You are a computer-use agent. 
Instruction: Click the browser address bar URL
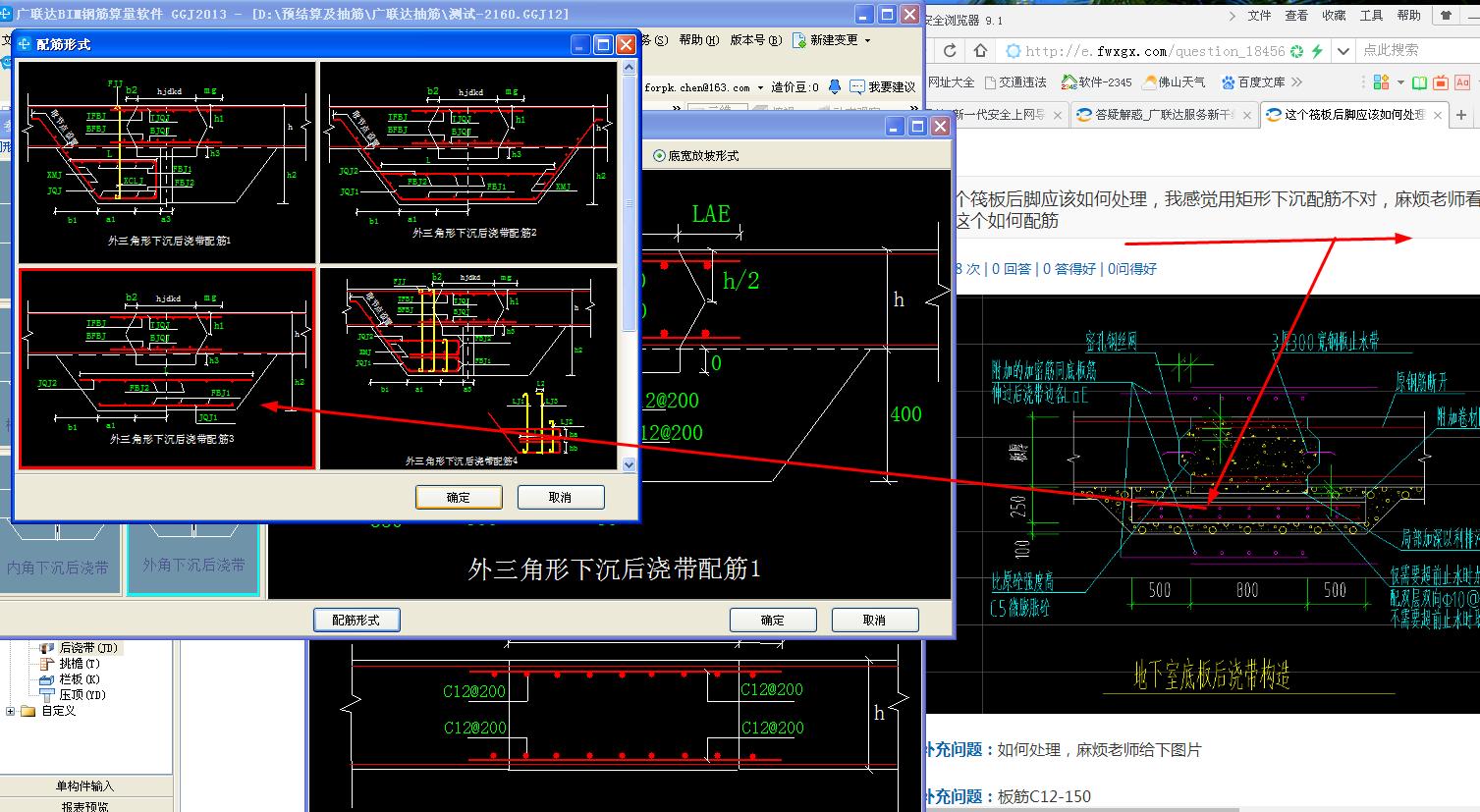tap(1155, 51)
